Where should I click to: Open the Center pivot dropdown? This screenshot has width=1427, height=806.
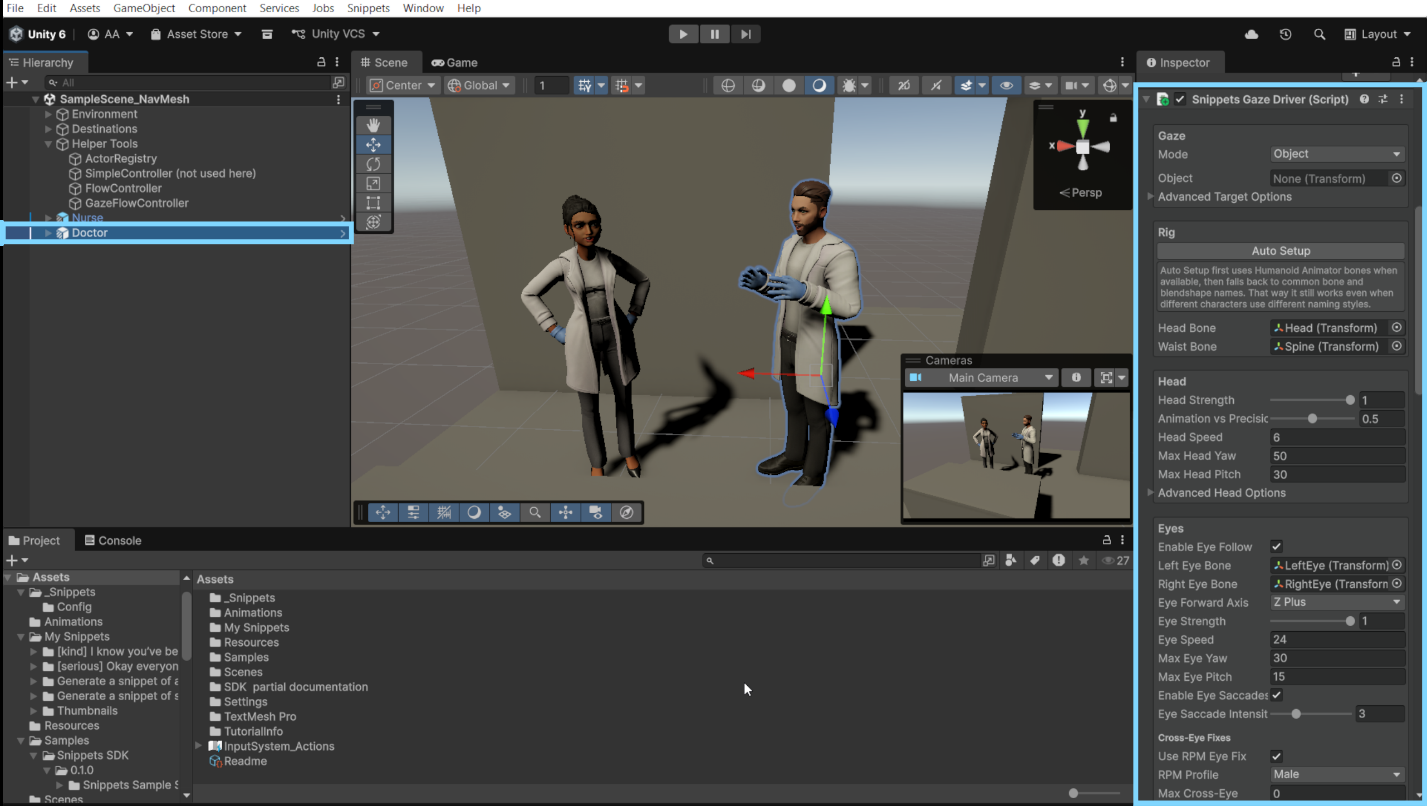[403, 86]
